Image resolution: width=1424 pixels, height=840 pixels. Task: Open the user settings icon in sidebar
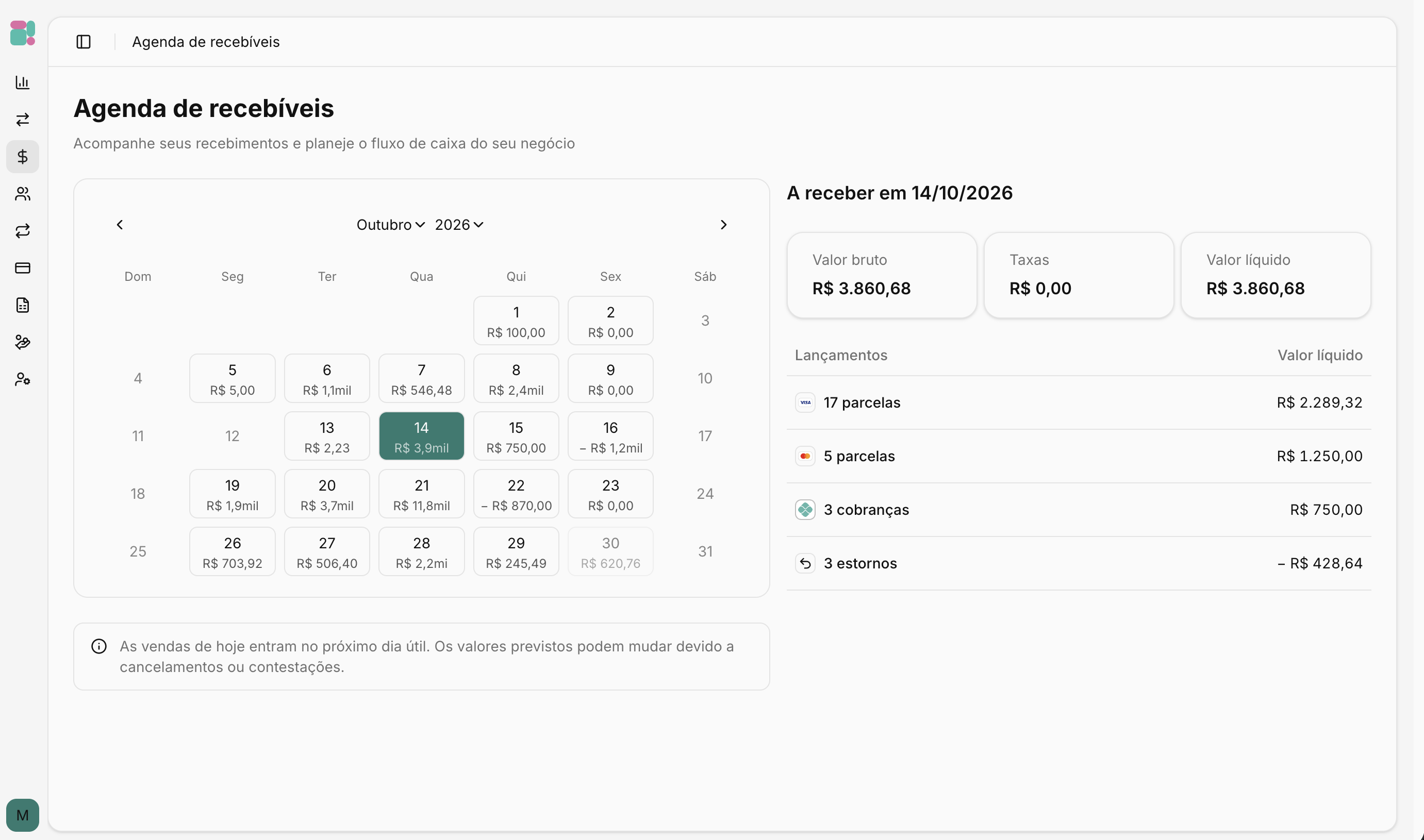click(x=23, y=379)
